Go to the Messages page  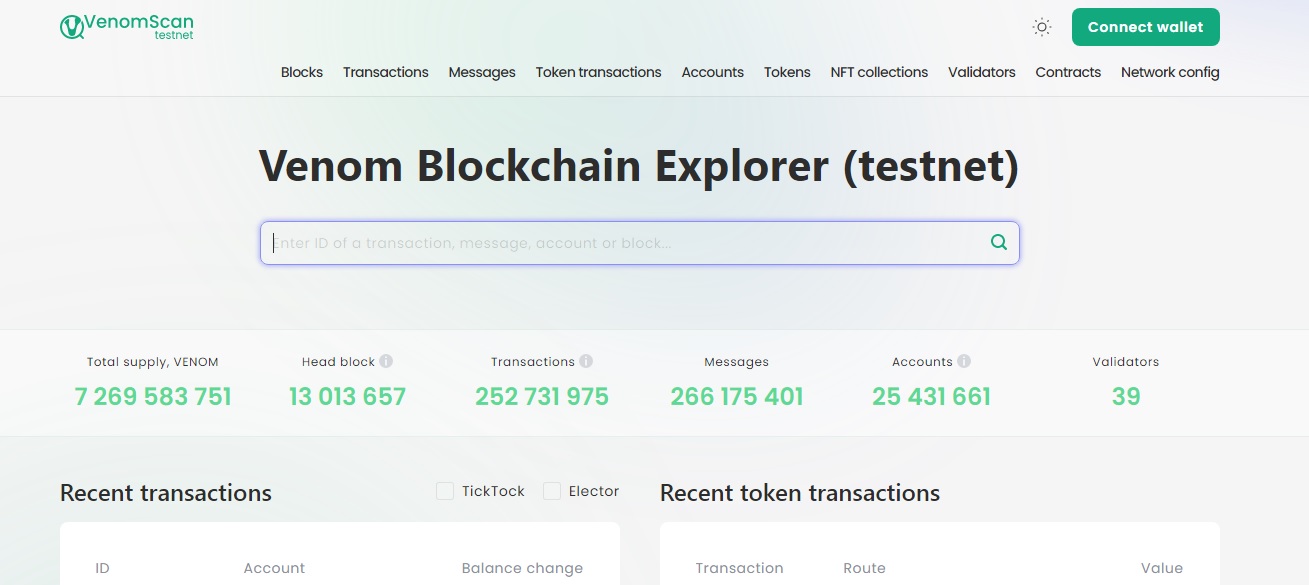pyautogui.click(x=482, y=72)
